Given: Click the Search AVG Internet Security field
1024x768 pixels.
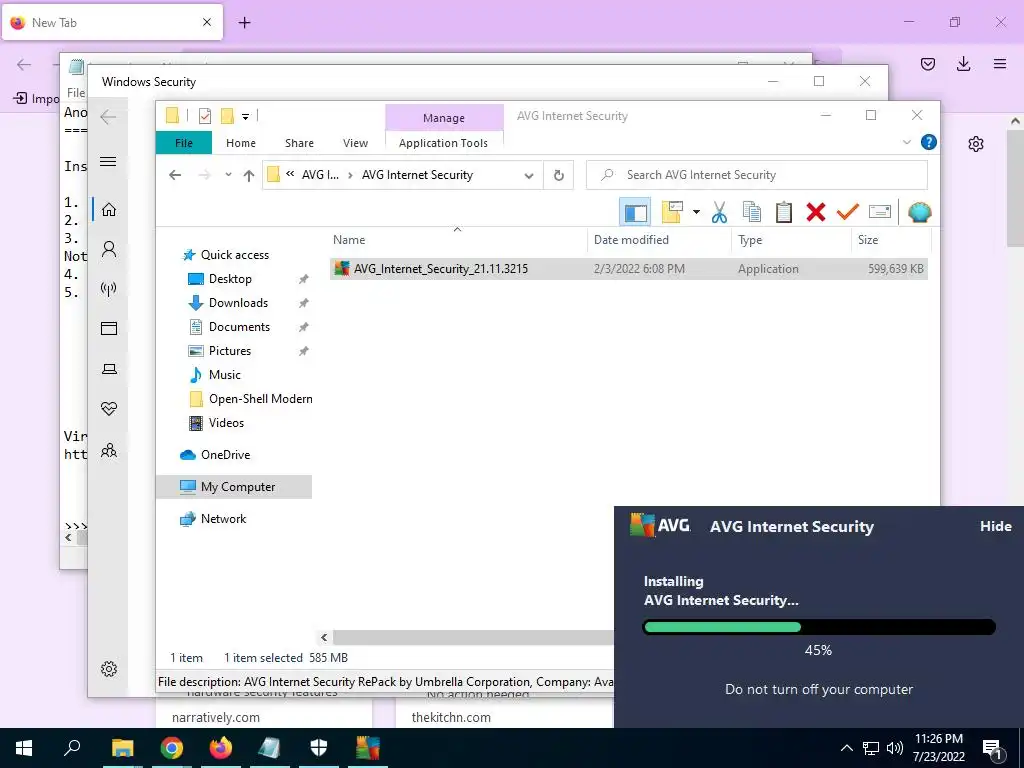Looking at the screenshot, I should point(757,175).
